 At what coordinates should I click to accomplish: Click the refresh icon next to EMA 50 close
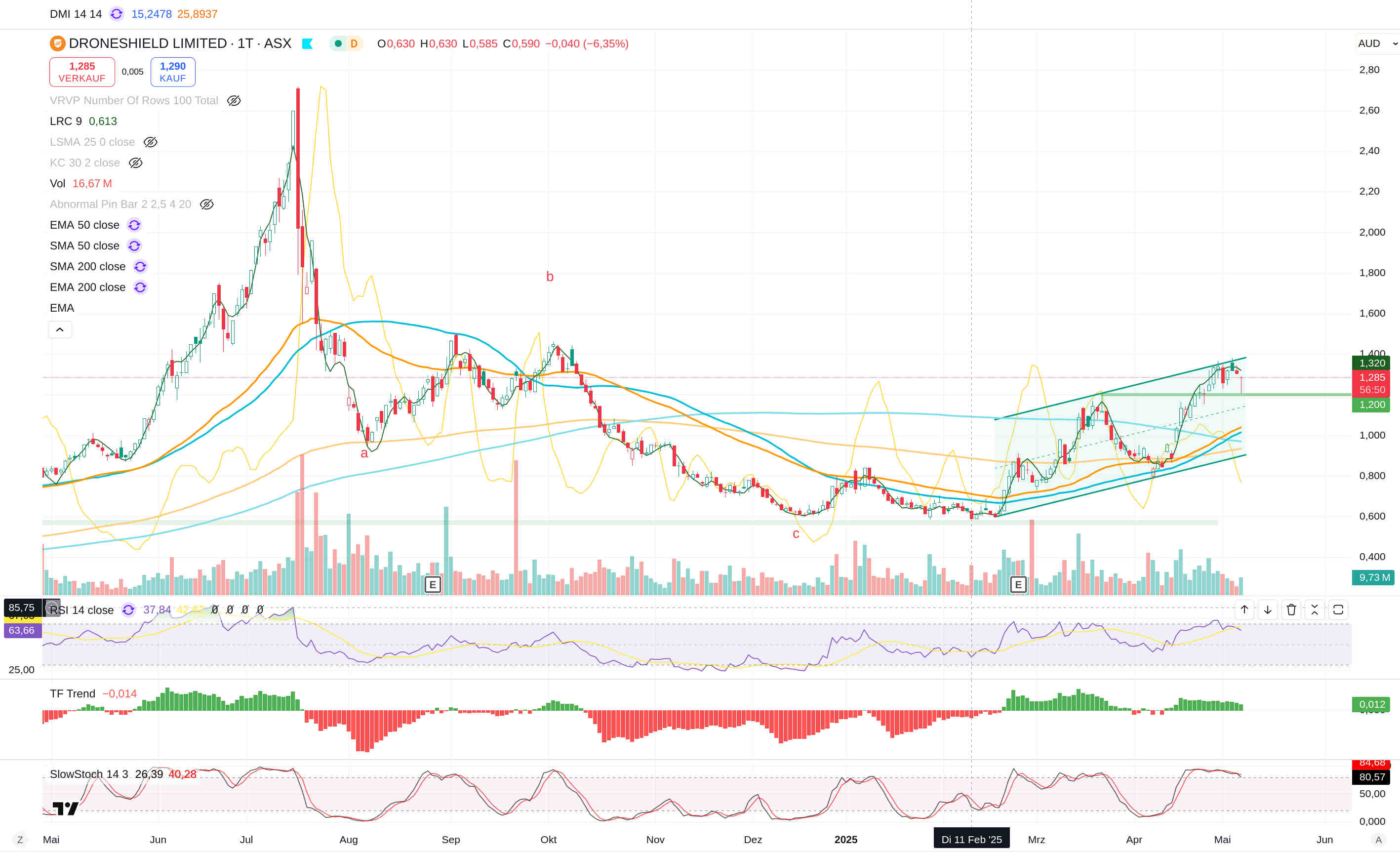coord(134,225)
